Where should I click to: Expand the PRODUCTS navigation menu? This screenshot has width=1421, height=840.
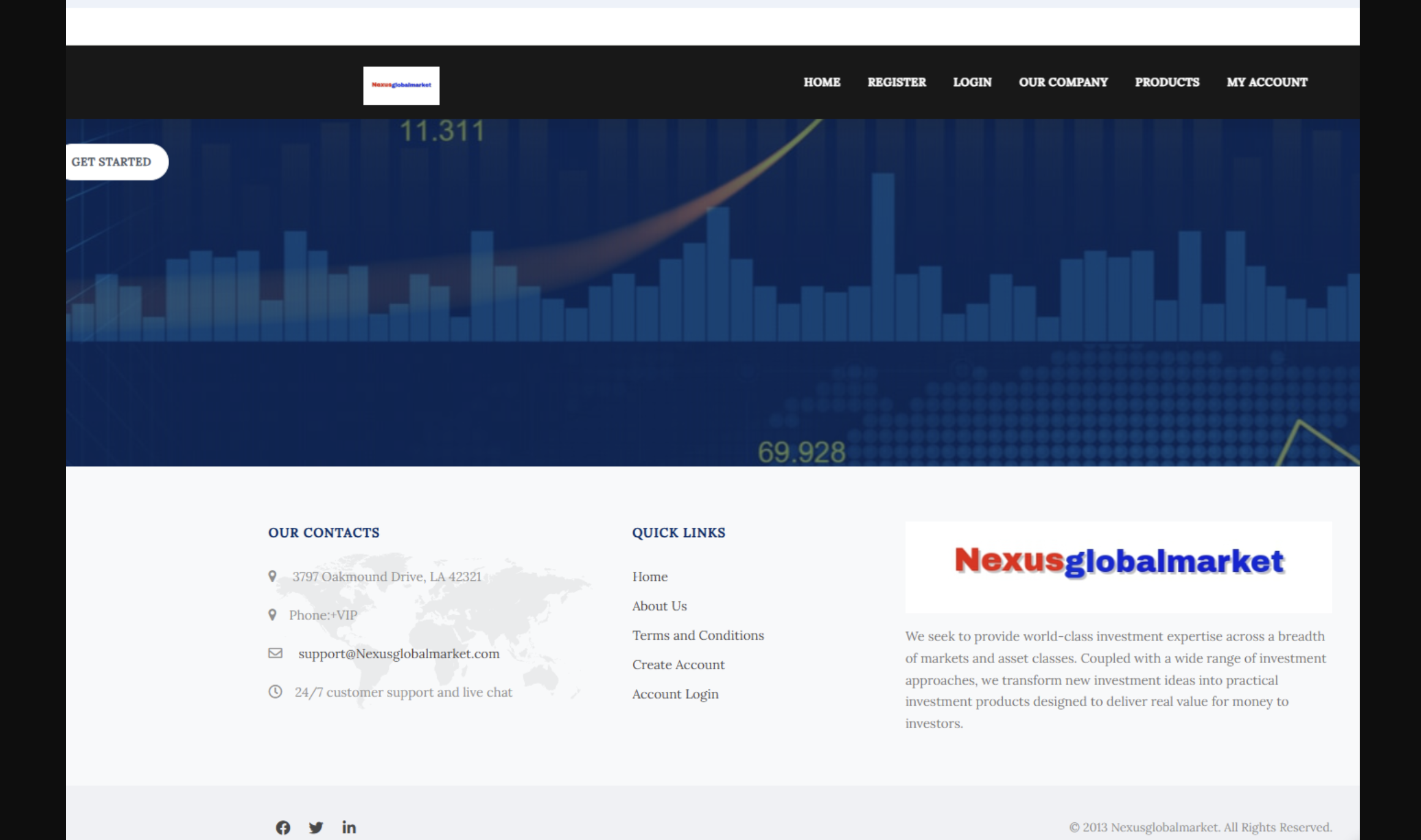pos(1167,81)
